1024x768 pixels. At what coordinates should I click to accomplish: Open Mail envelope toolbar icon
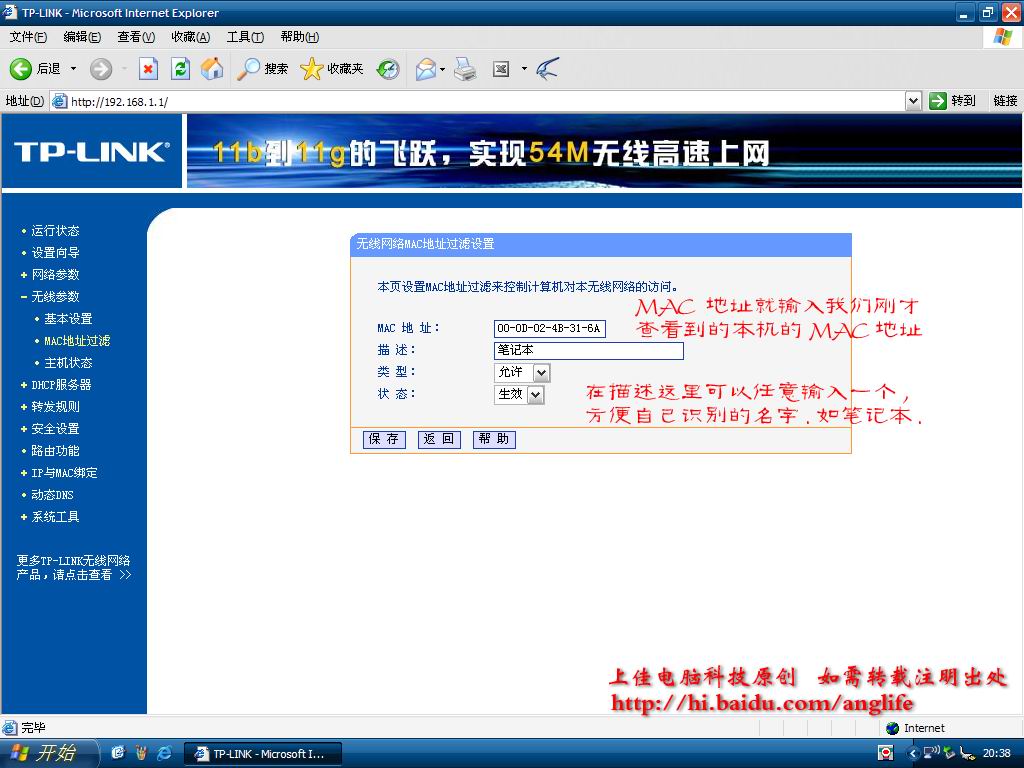click(426, 69)
